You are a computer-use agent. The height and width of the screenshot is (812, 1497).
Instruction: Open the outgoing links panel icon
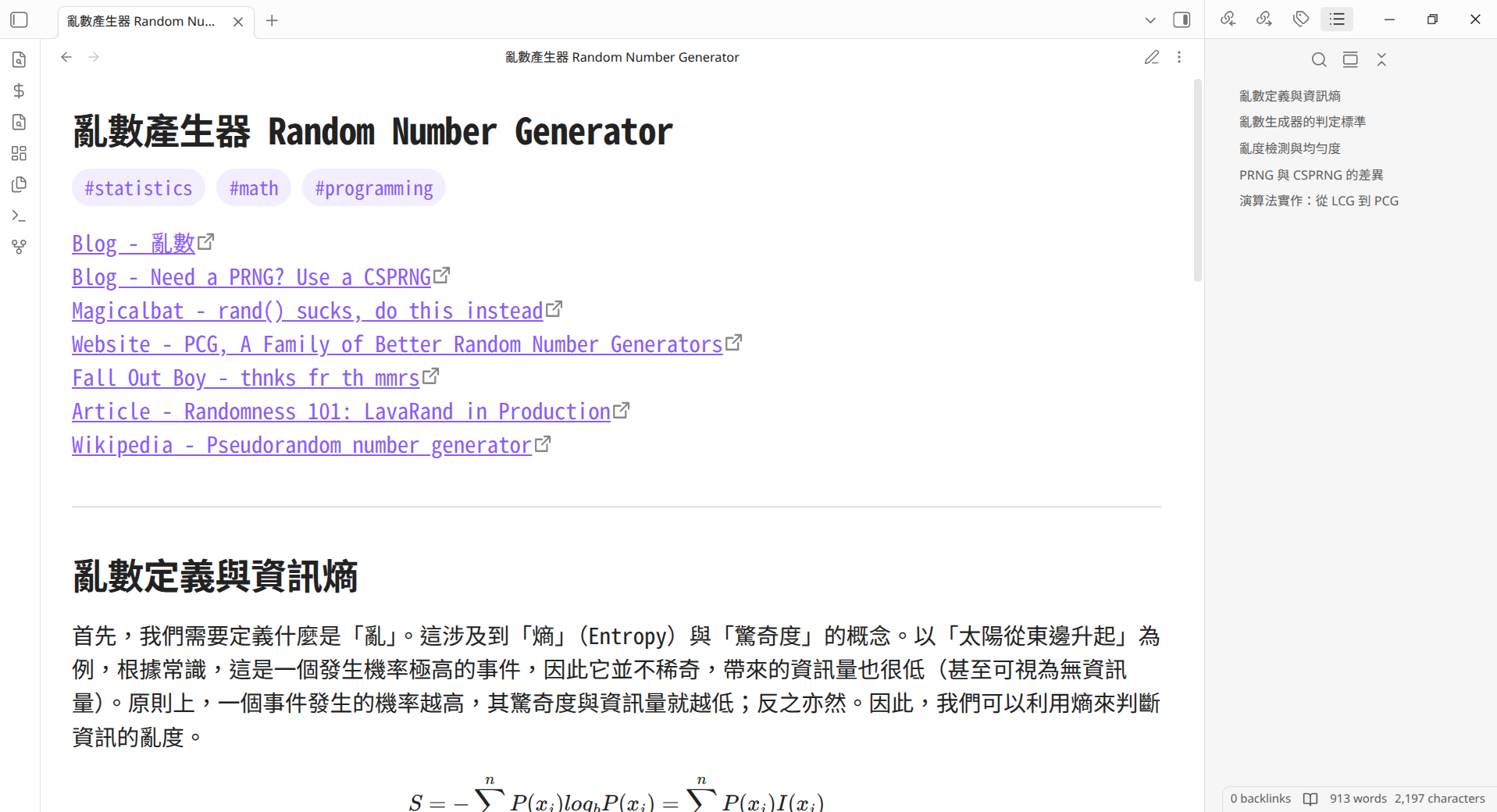1264,20
